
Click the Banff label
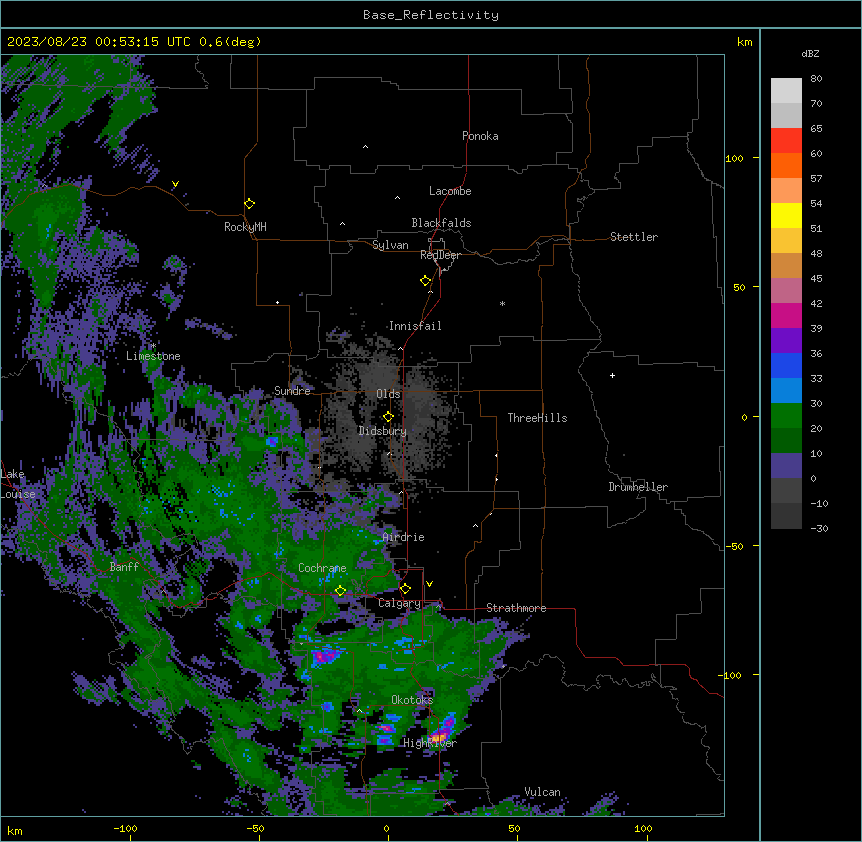tap(124, 567)
